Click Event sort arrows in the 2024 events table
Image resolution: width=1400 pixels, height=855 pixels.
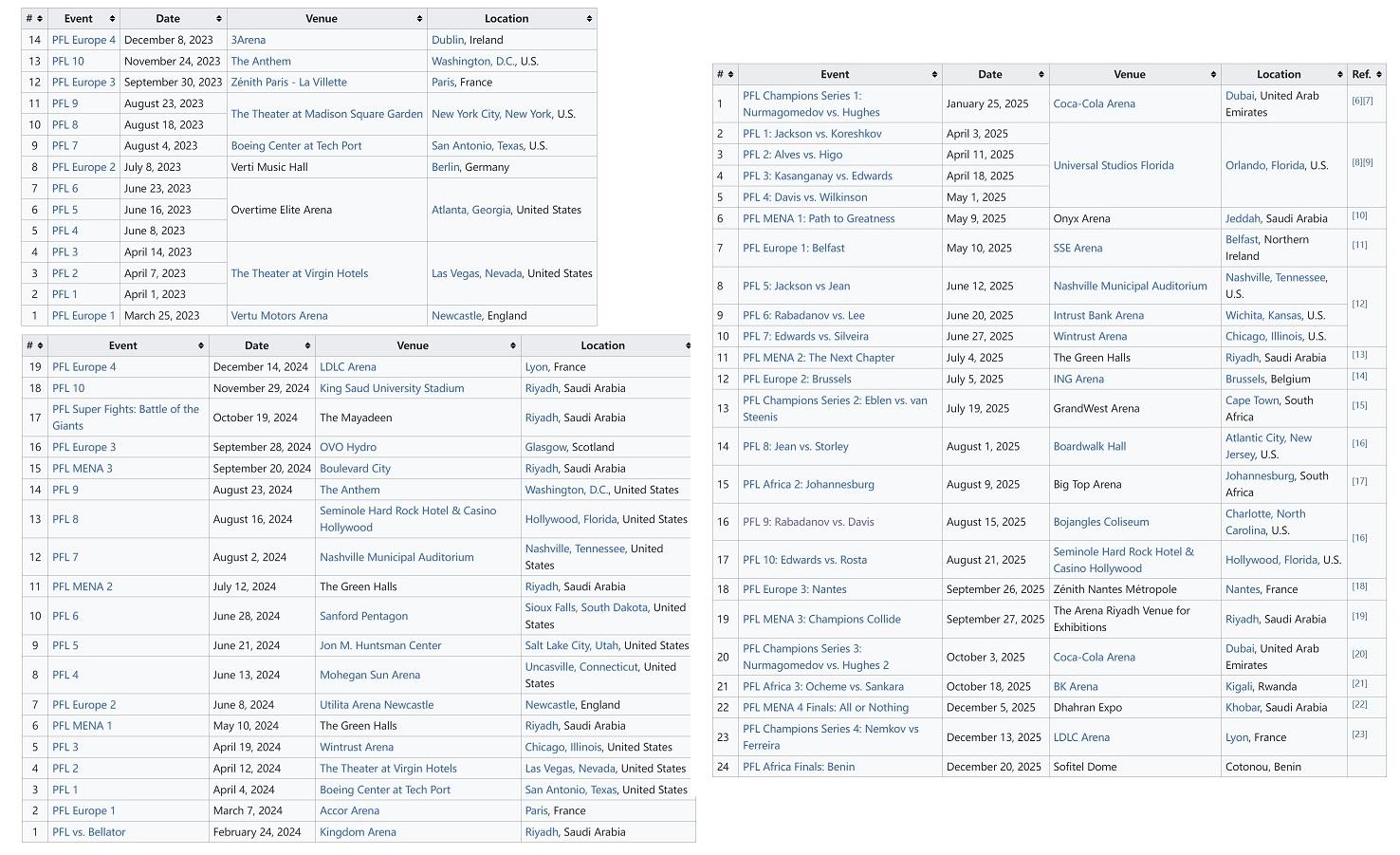tap(201, 345)
